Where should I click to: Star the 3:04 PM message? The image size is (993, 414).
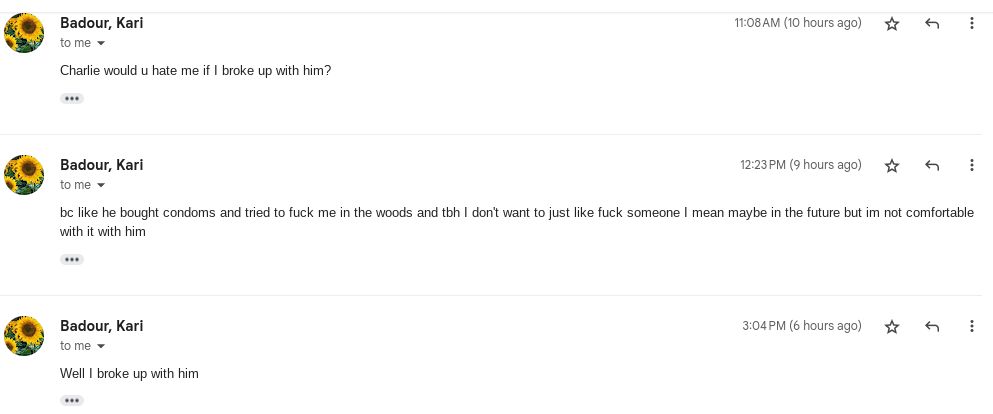pyautogui.click(x=892, y=326)
